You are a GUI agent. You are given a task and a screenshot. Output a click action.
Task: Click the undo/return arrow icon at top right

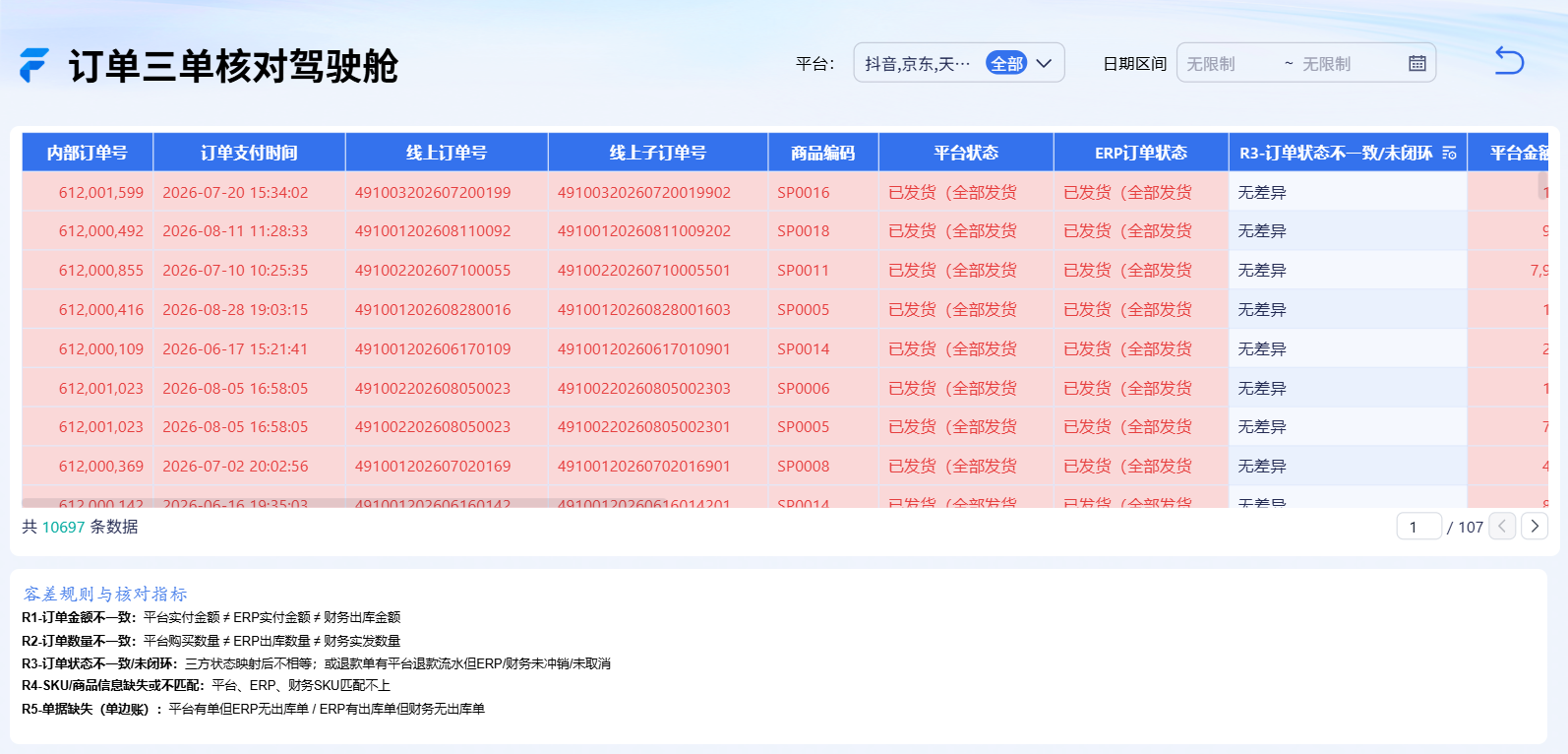click(1509, 61)
